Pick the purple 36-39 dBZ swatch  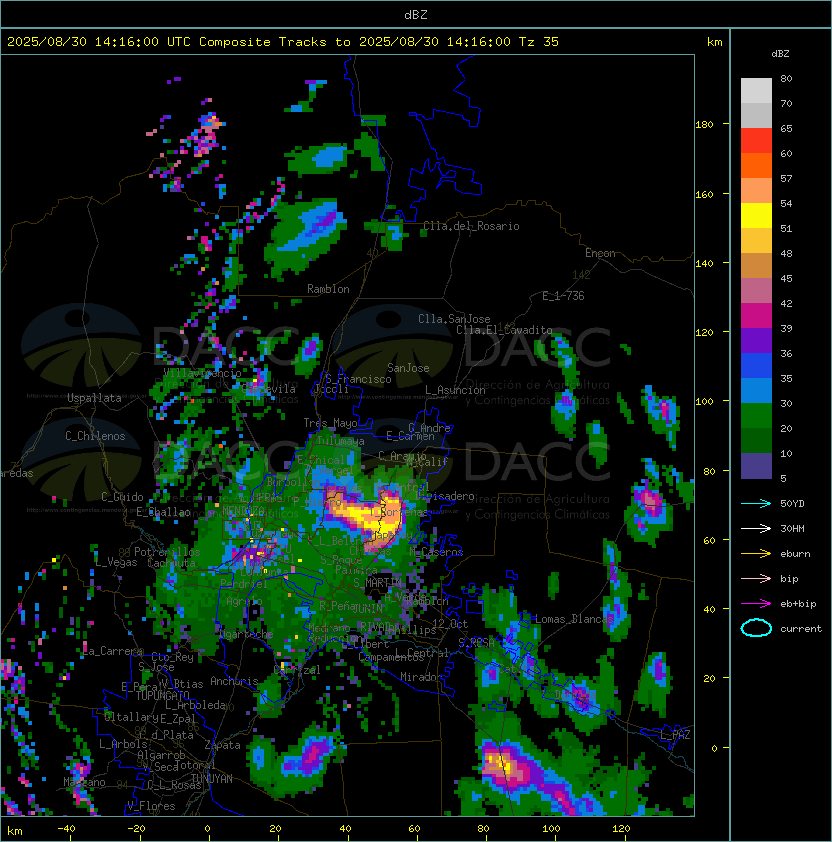(756, 340)
